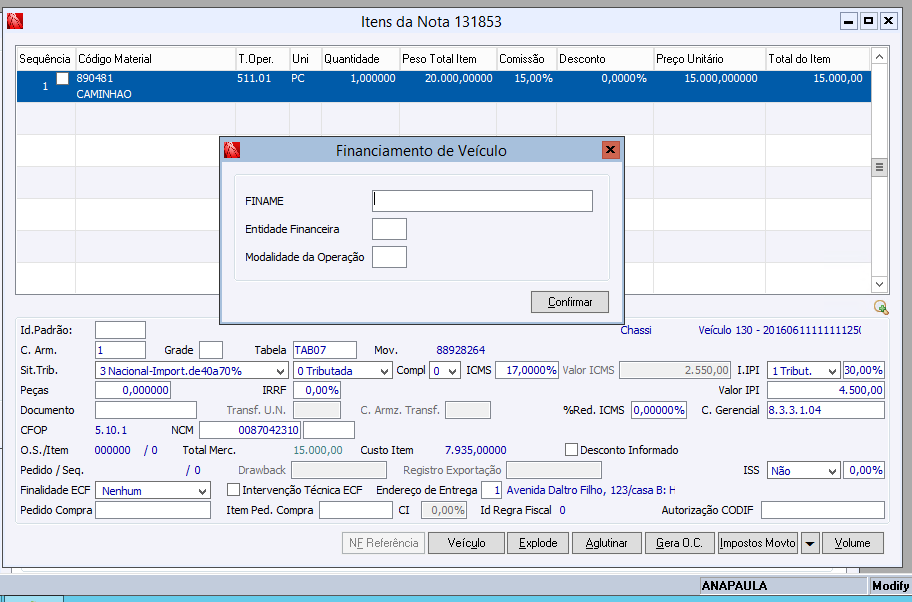912x602 pixels.
Task: Close the Financiamento de Veículo dialog
Action: coord(610,150)
